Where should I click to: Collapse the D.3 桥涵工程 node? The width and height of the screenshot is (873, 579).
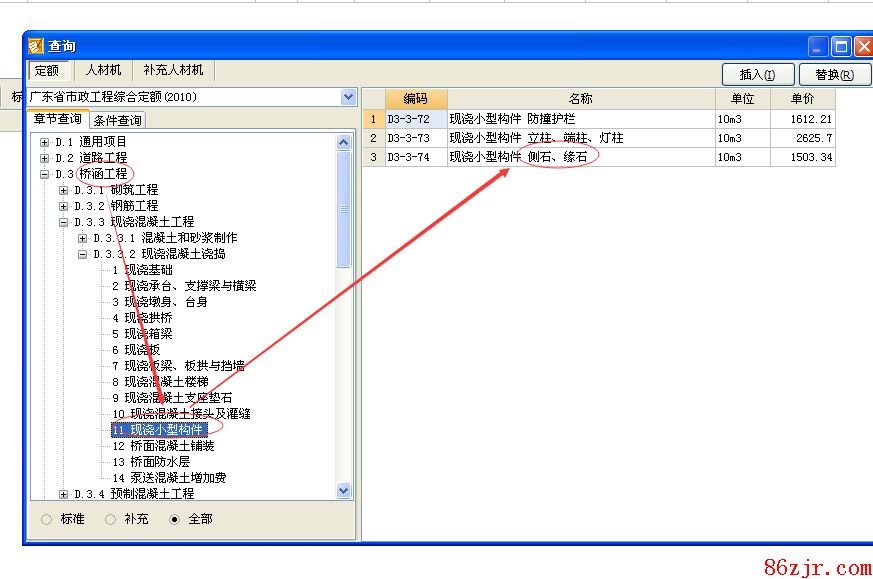coord(45,174)
